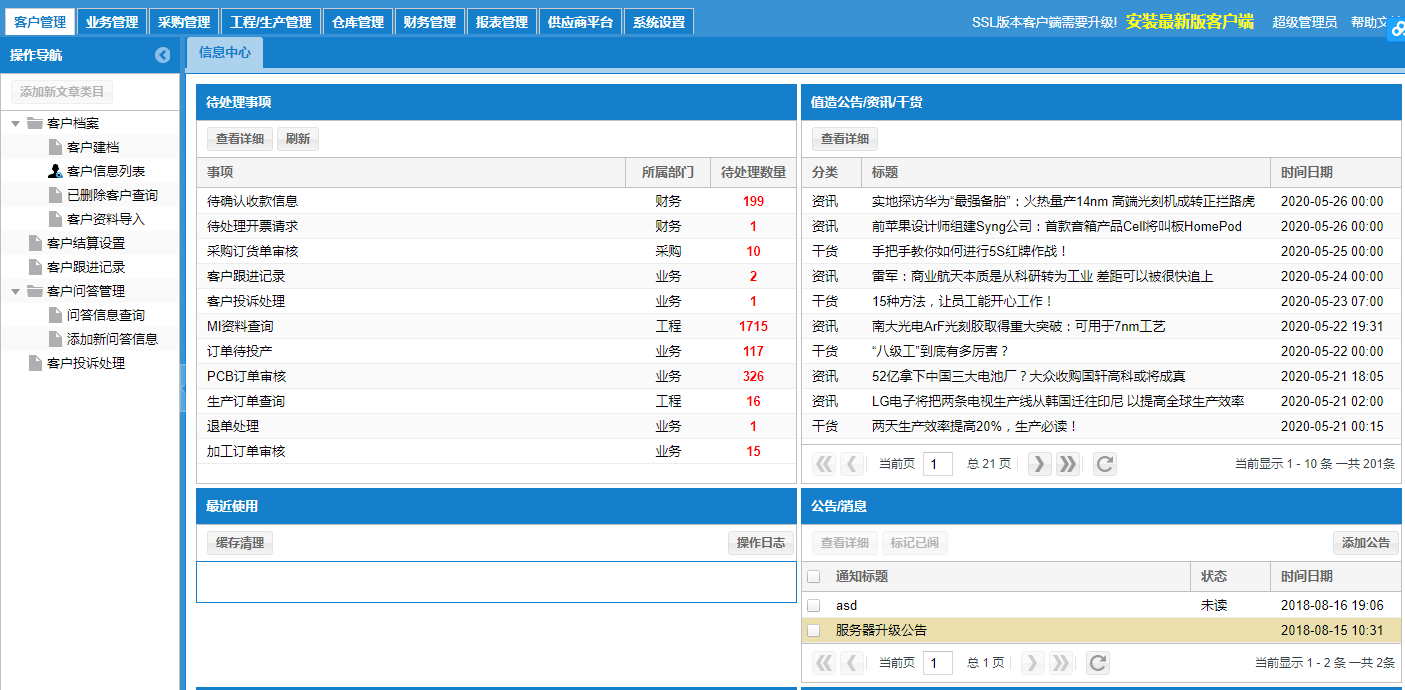Image resolution: width=1405 pixels, height=690 pixels.
Task: Open 客户跟进记录 in the navigation tree
Action: [85, 267]
